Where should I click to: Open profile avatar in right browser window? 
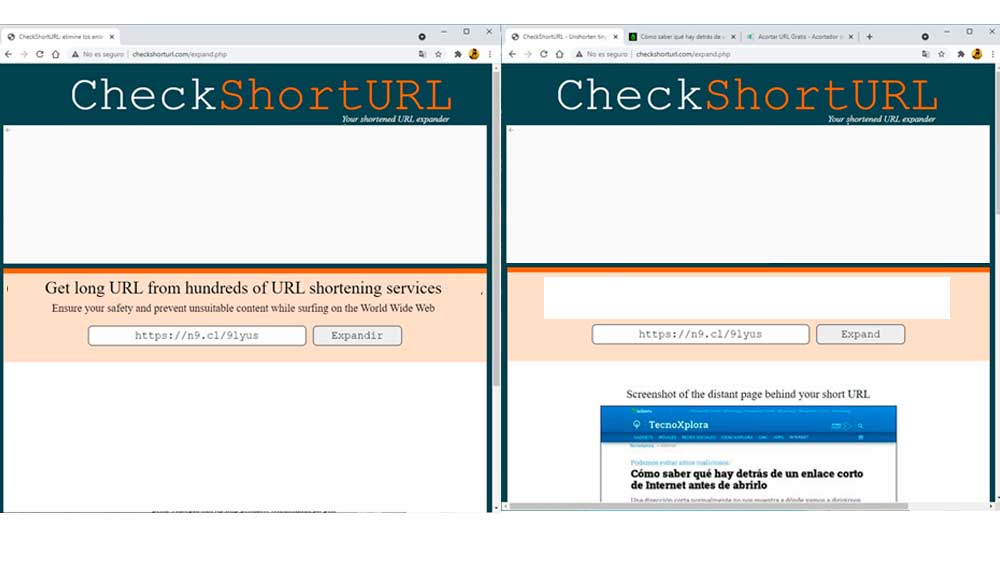click(977, 54)
